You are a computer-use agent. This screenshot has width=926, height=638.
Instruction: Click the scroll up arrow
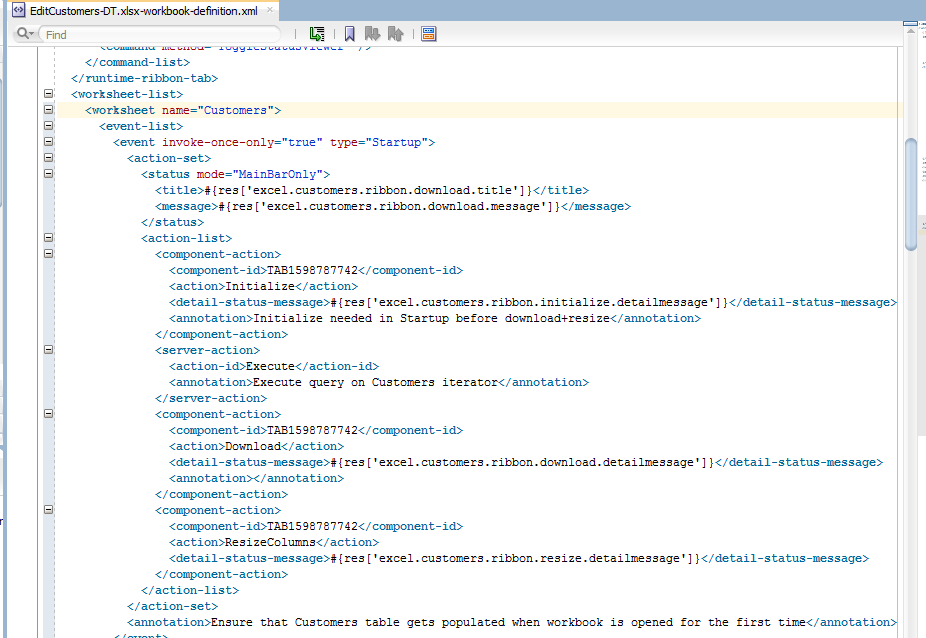point(911,30)
